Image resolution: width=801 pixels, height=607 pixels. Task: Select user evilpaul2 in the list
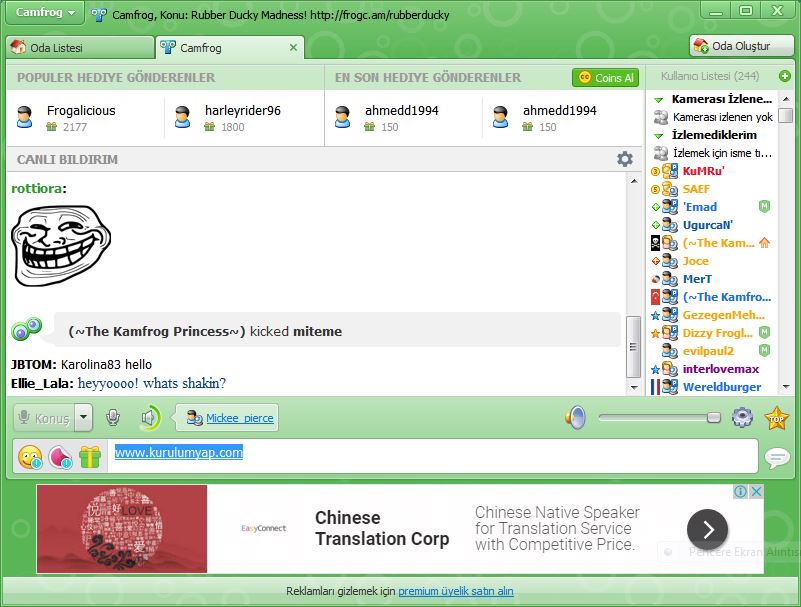708,351
